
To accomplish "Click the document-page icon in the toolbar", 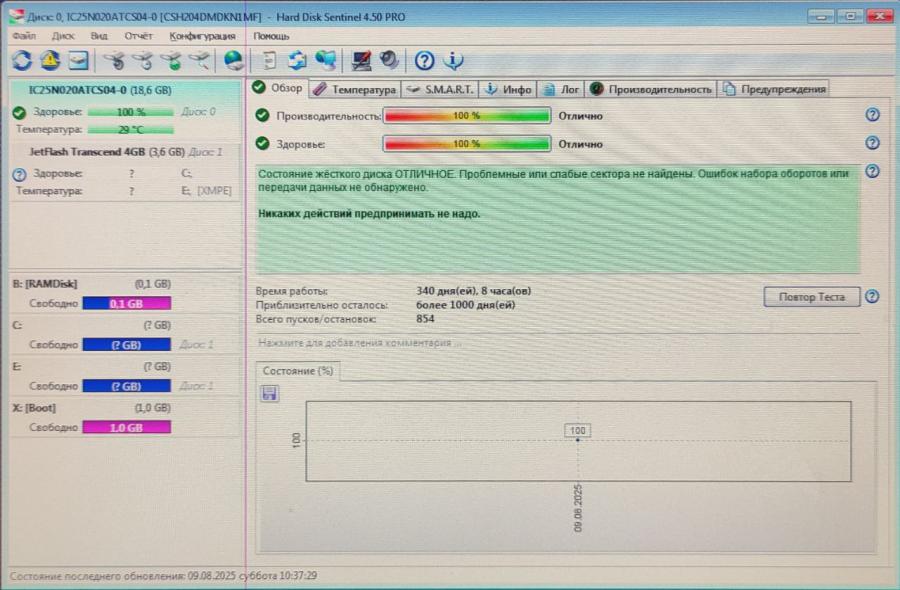I will (269, 60).
